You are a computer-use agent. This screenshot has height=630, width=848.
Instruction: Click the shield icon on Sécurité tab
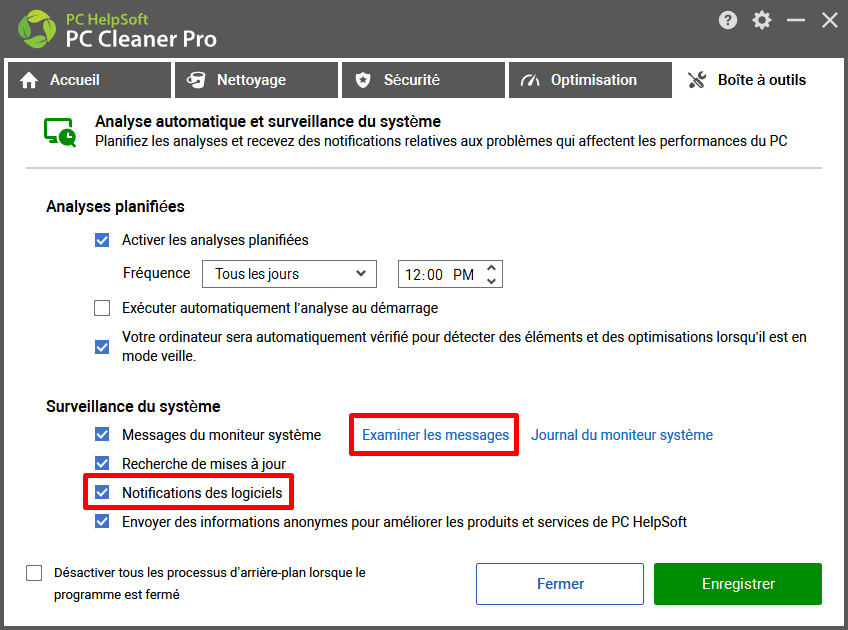363,80
